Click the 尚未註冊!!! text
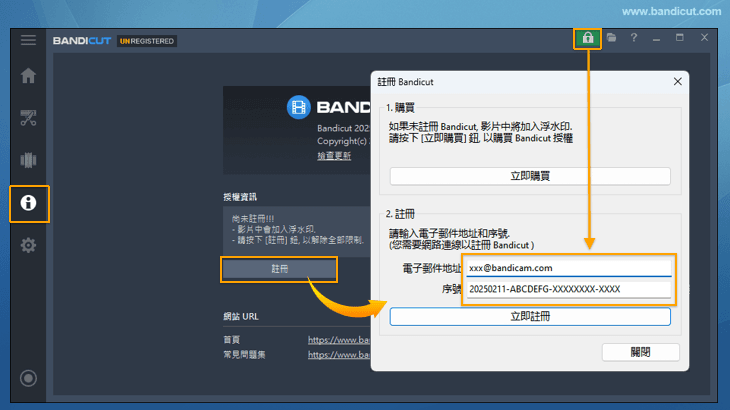Viewport: 730px width, 410px height. 253,218
